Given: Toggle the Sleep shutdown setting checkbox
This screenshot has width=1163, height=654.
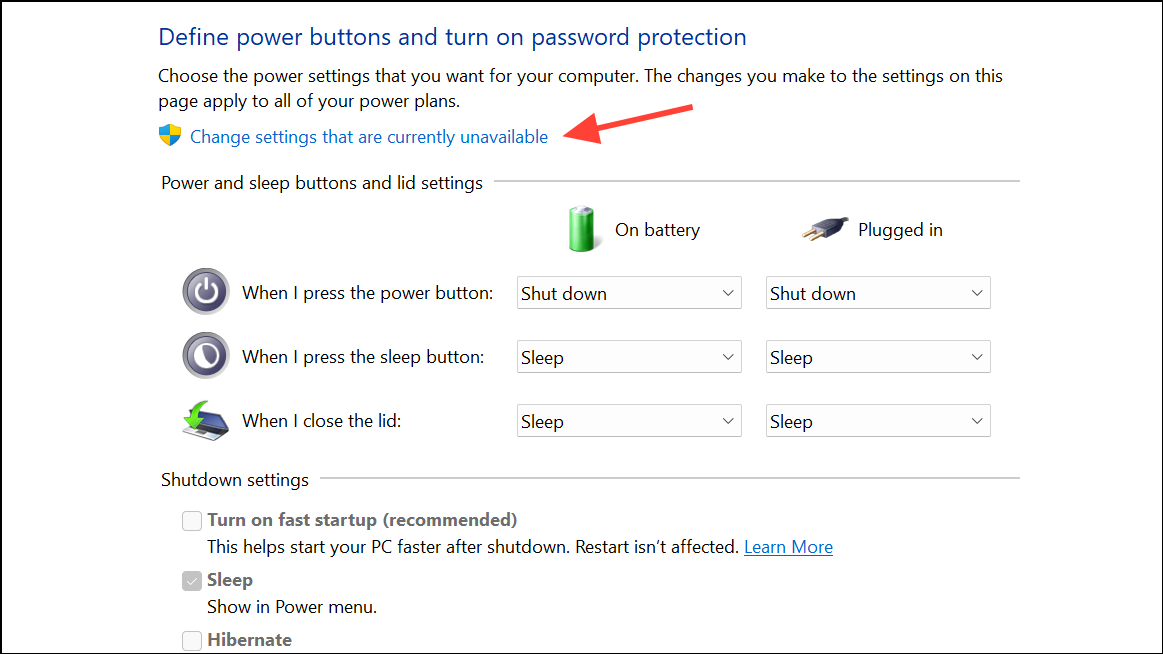Looking at the screenshot, I should pyautogui.click(x=191, y=580).
